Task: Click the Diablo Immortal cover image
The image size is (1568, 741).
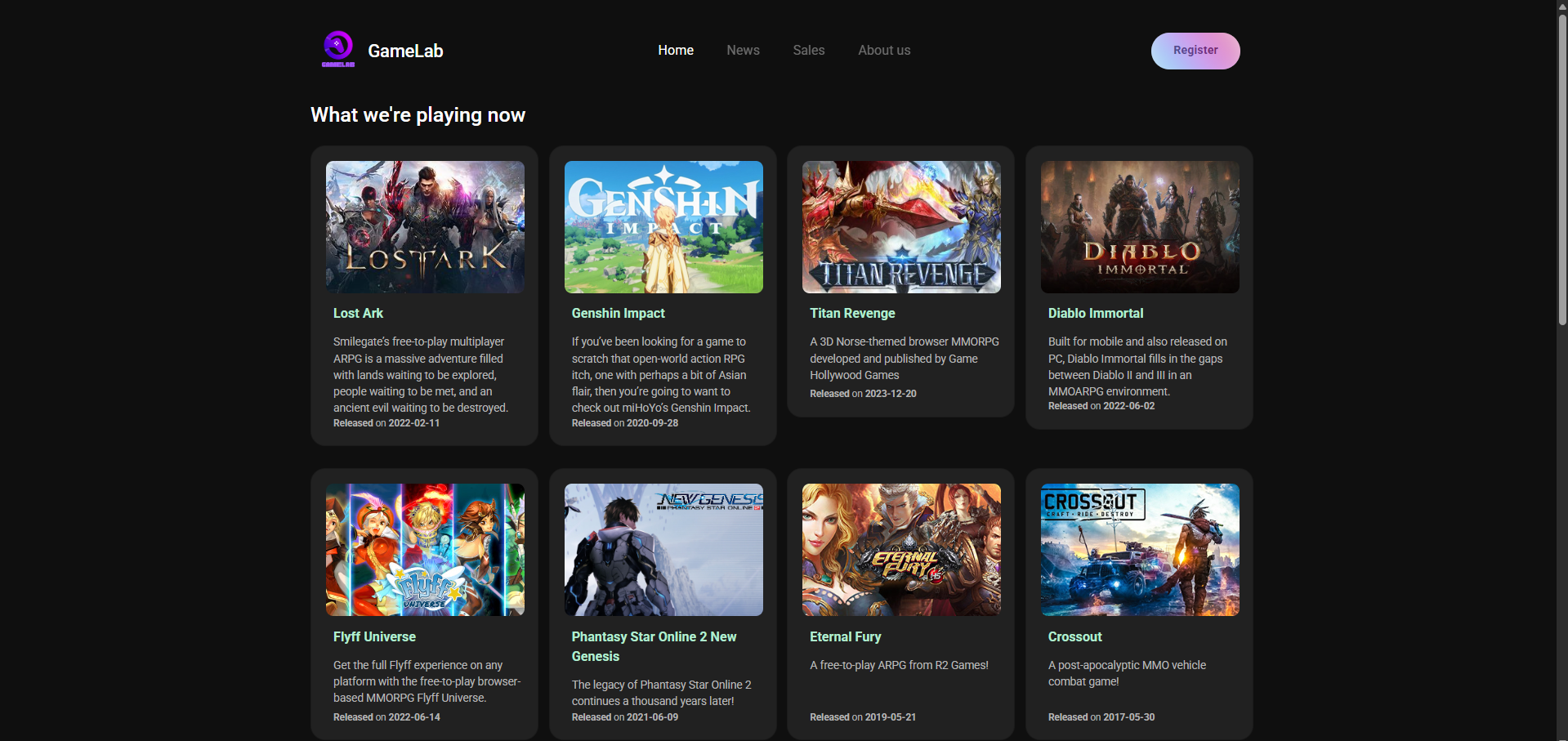Action: 1139,227
